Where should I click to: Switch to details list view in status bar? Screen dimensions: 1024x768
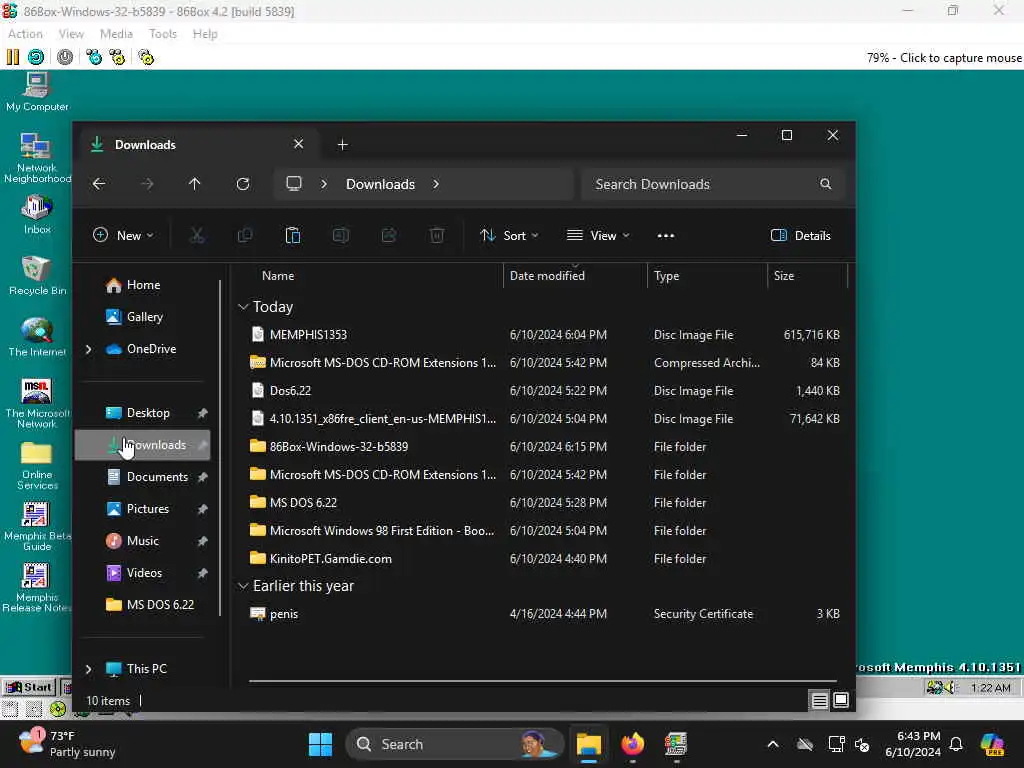pyautogui.click(x=819, y=700)
